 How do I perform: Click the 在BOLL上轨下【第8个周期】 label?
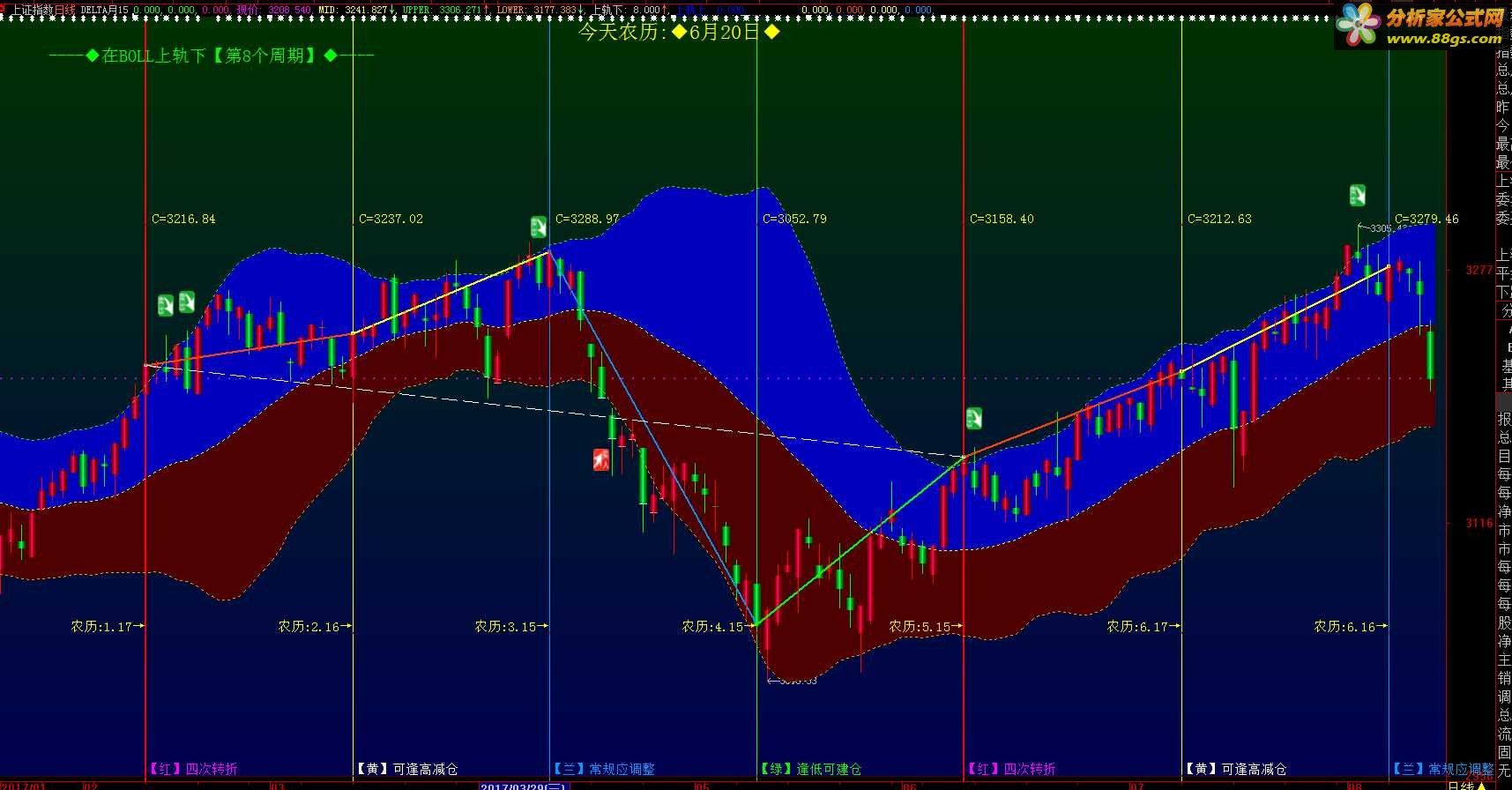click(212, 56)
